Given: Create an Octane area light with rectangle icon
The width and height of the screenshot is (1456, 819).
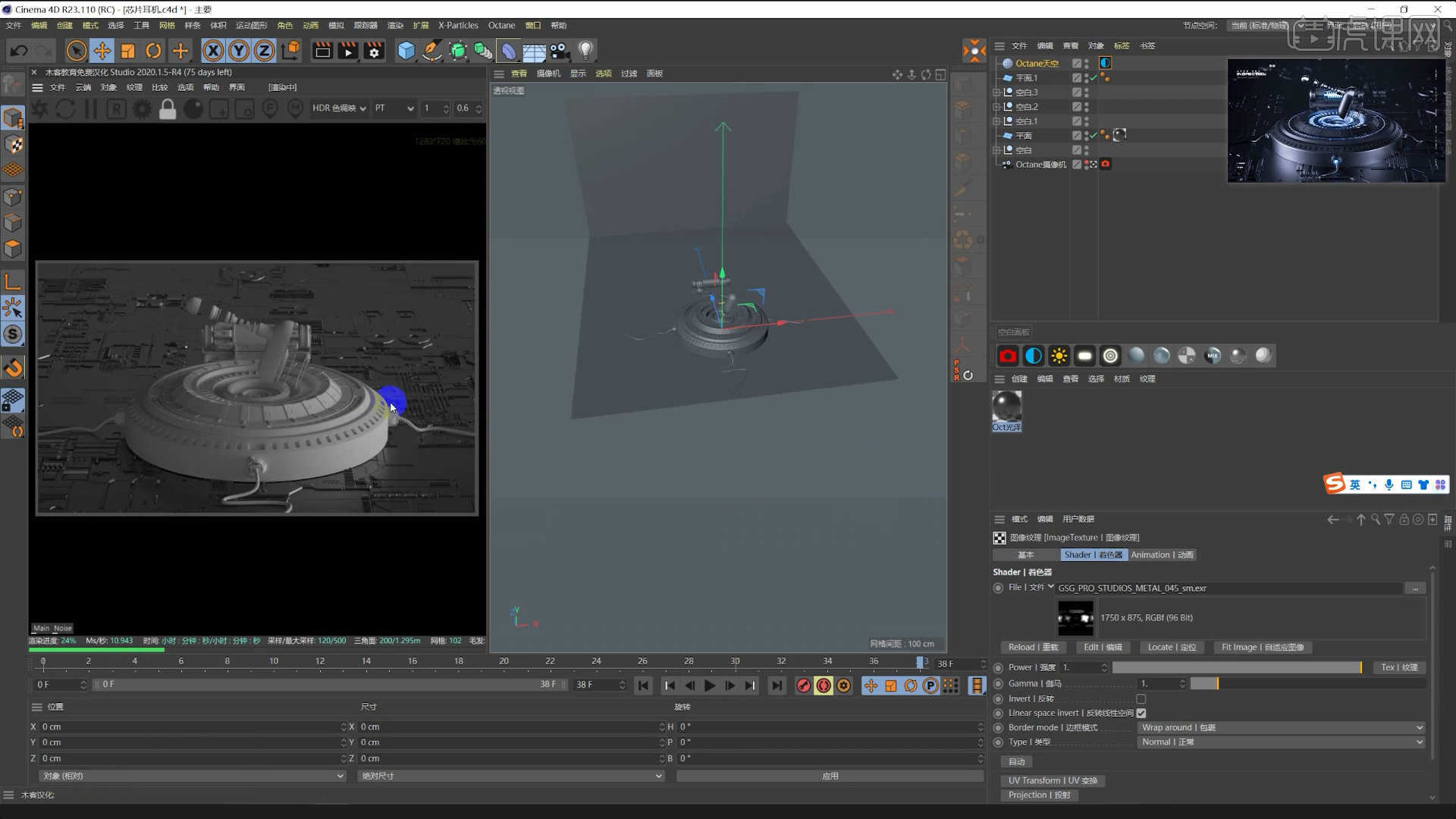Looking at the screenshot, I should coord(1084,355).
